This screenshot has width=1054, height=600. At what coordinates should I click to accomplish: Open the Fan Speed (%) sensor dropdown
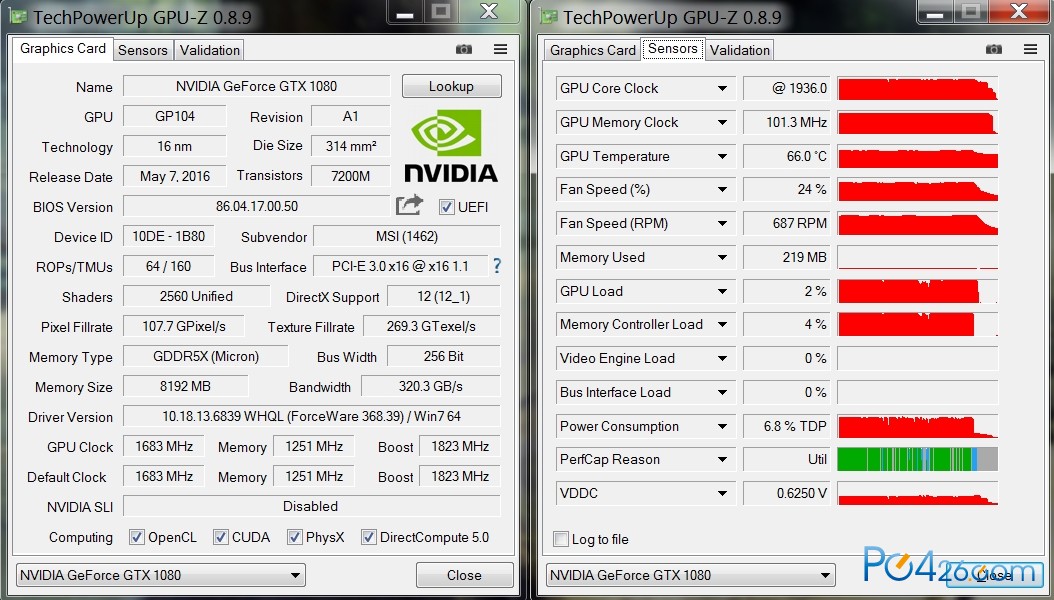722,189
